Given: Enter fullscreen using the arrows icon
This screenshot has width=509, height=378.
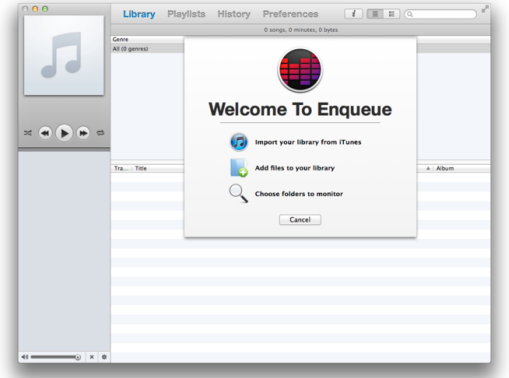Looking at the screenshot, I should click(485, 9).
